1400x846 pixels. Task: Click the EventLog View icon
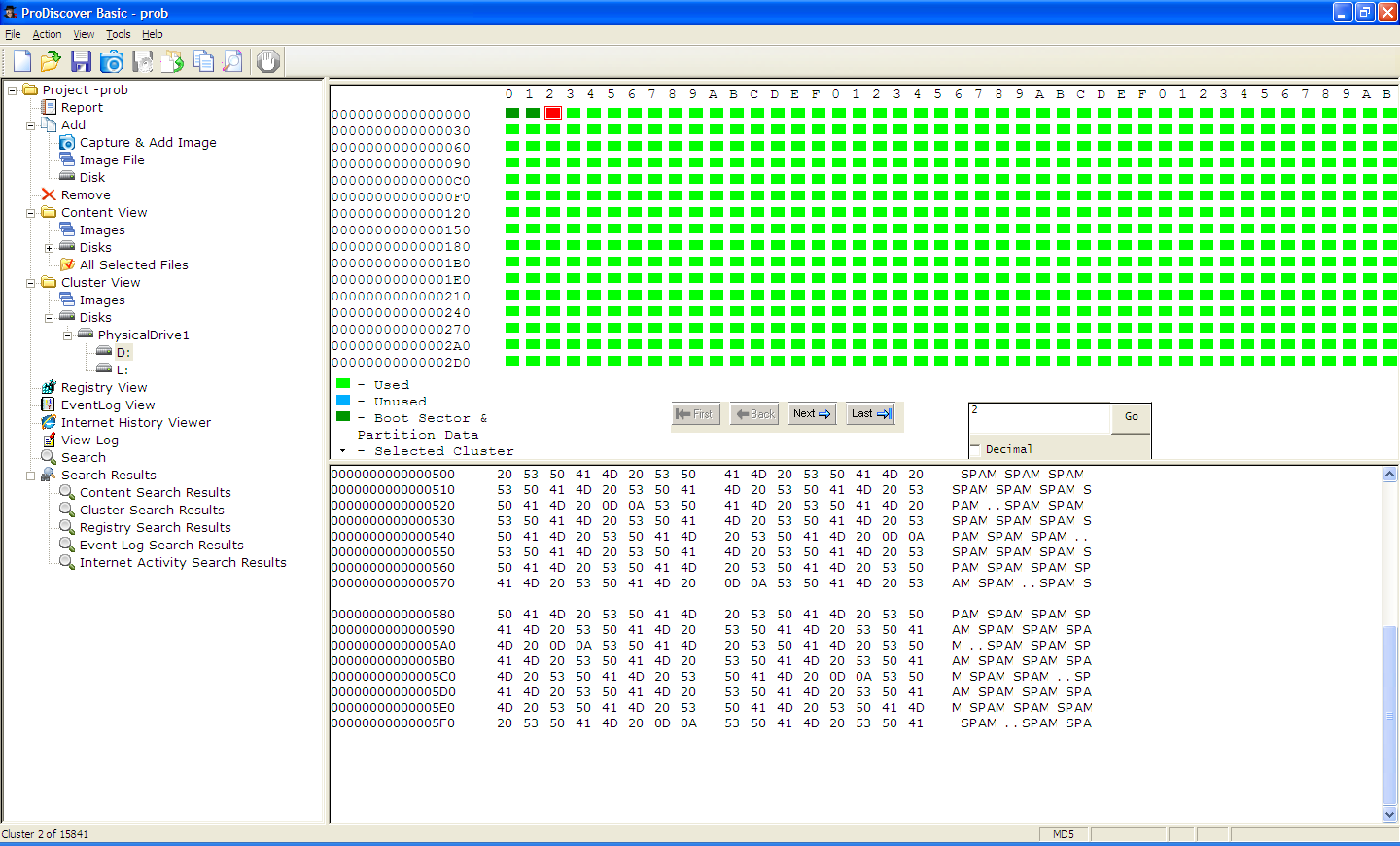coord(49,405)
